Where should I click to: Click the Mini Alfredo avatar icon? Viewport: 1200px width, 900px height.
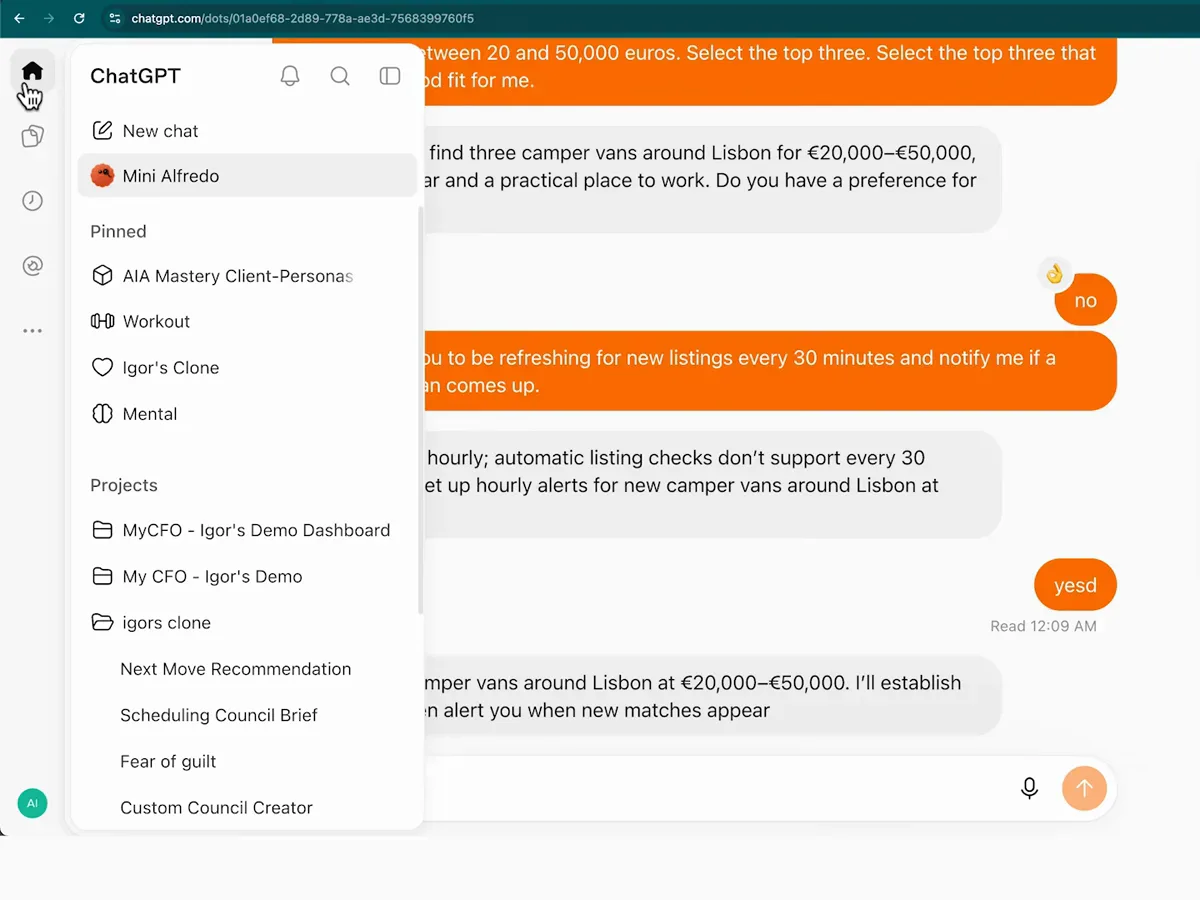(102, 176)
